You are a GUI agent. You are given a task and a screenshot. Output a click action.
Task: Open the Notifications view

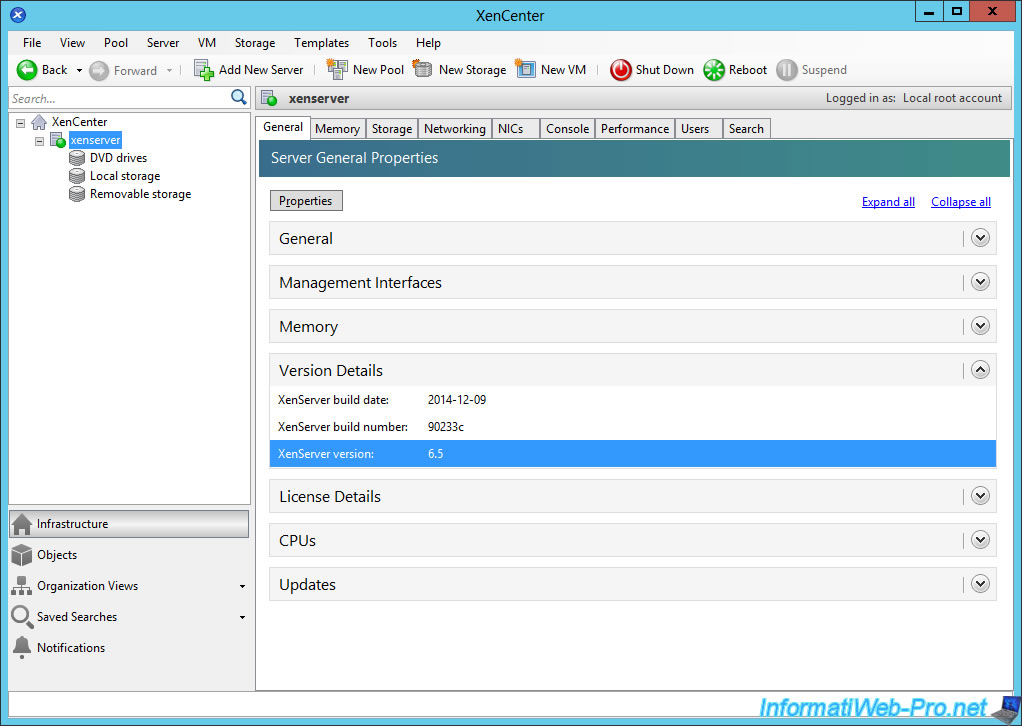tap(129, 648)
